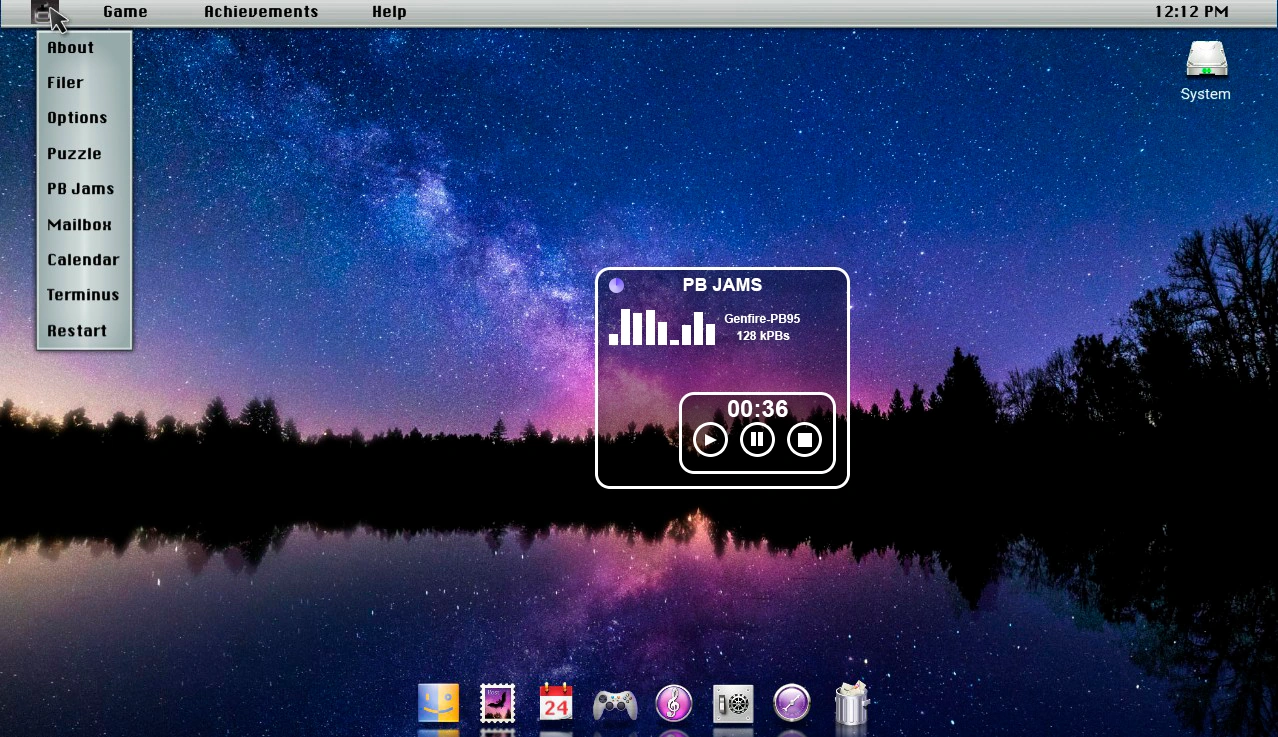The height and width of the screenshot is (737, 1278).
Task: Open the Achievements menu
Action: [261, 12]
